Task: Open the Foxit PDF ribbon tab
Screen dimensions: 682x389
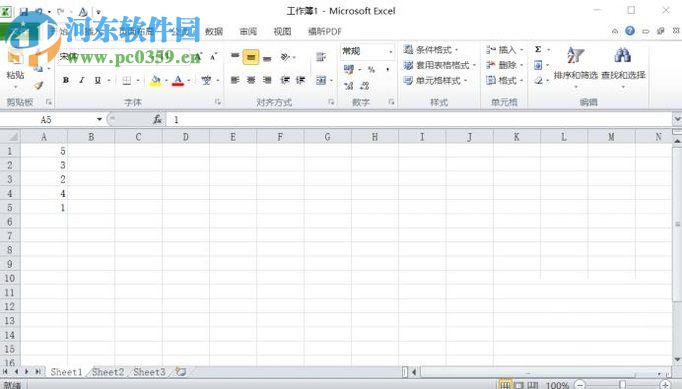Action: 324,31
